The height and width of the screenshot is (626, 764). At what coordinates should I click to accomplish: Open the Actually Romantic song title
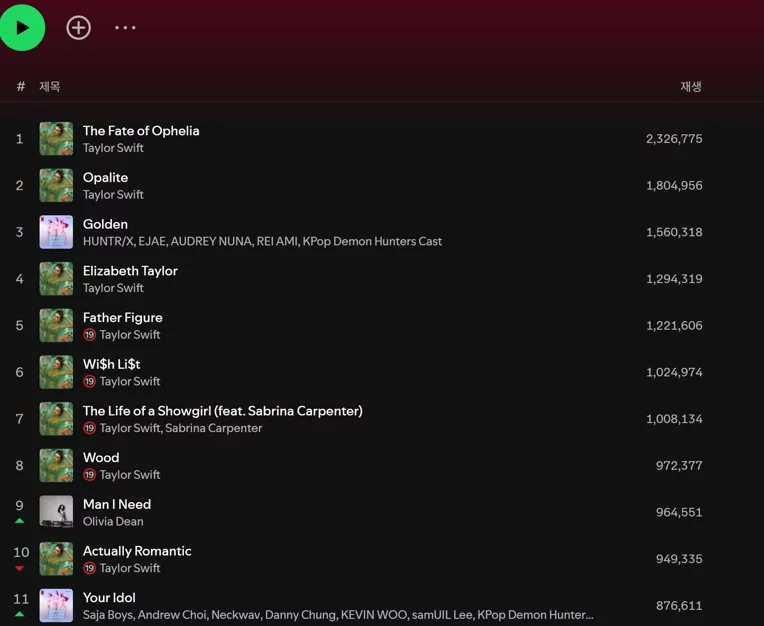(x=137, y=551)
